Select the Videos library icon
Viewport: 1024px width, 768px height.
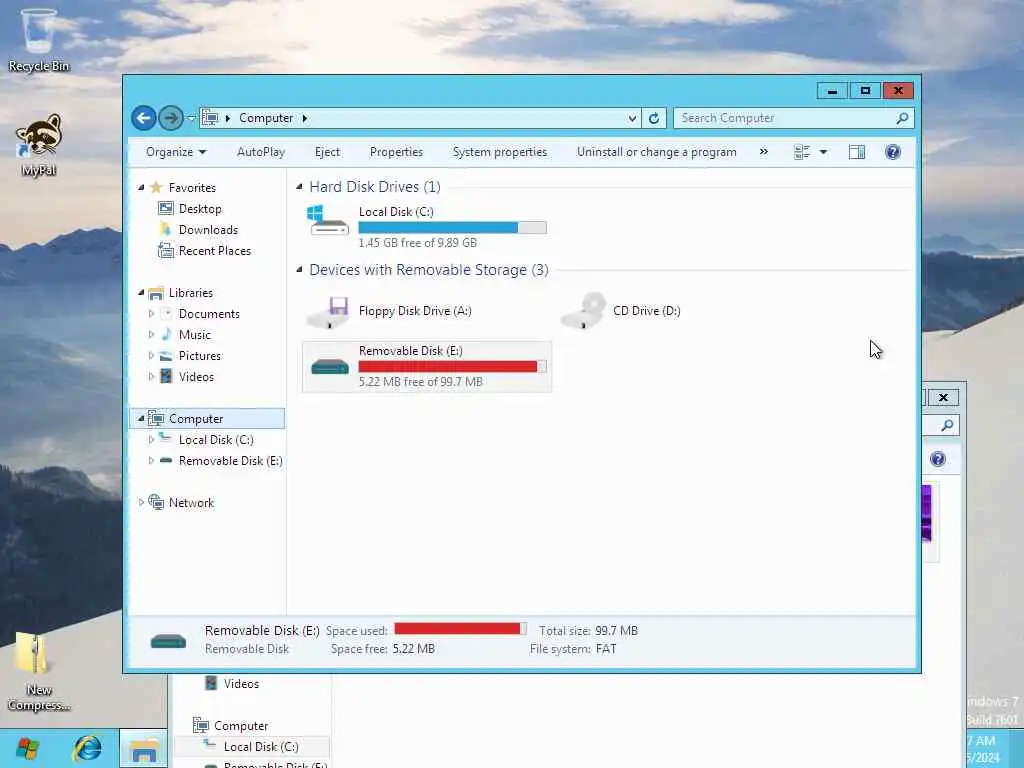coord(167,376)
